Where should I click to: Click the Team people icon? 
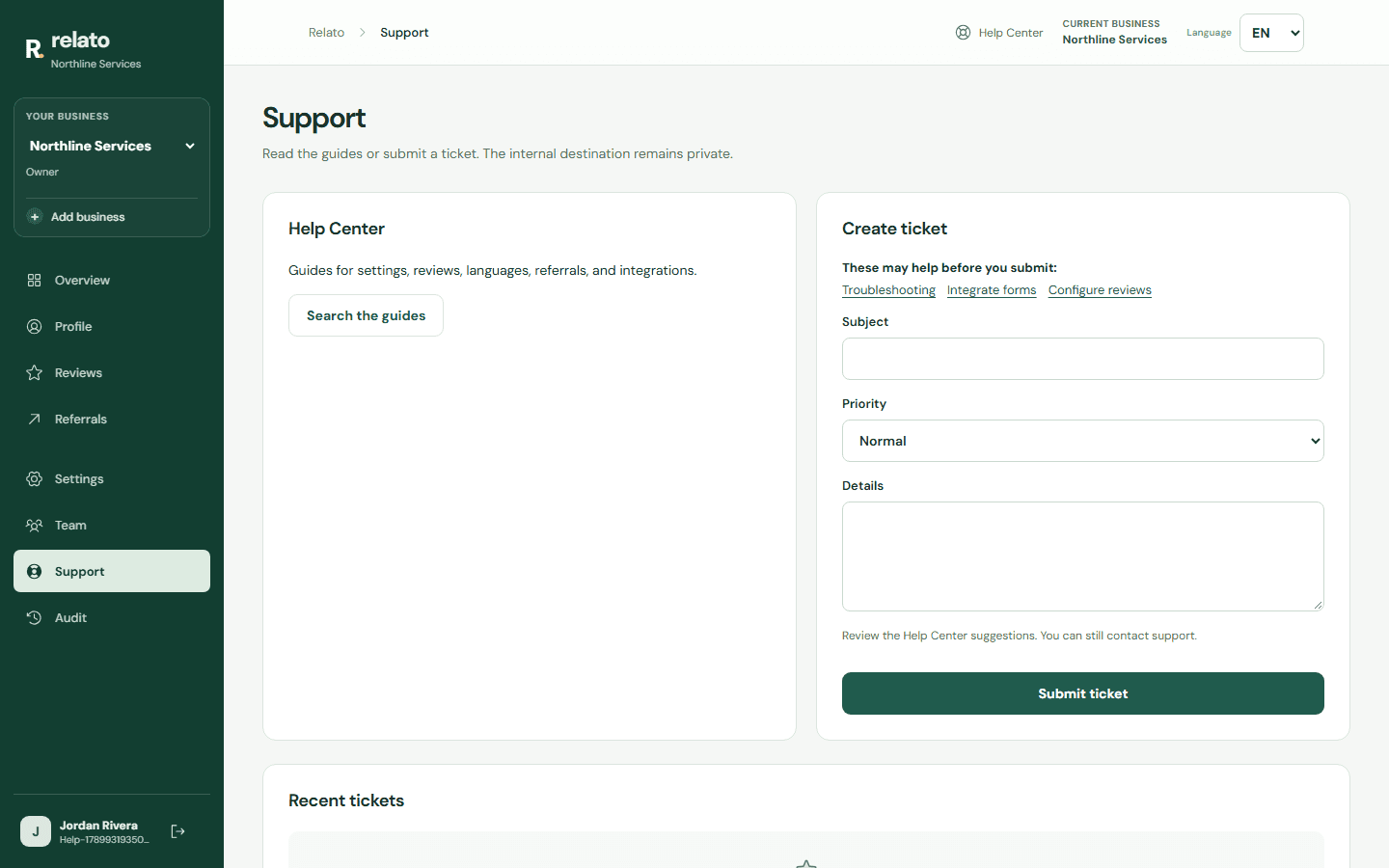tap(35, 526)
